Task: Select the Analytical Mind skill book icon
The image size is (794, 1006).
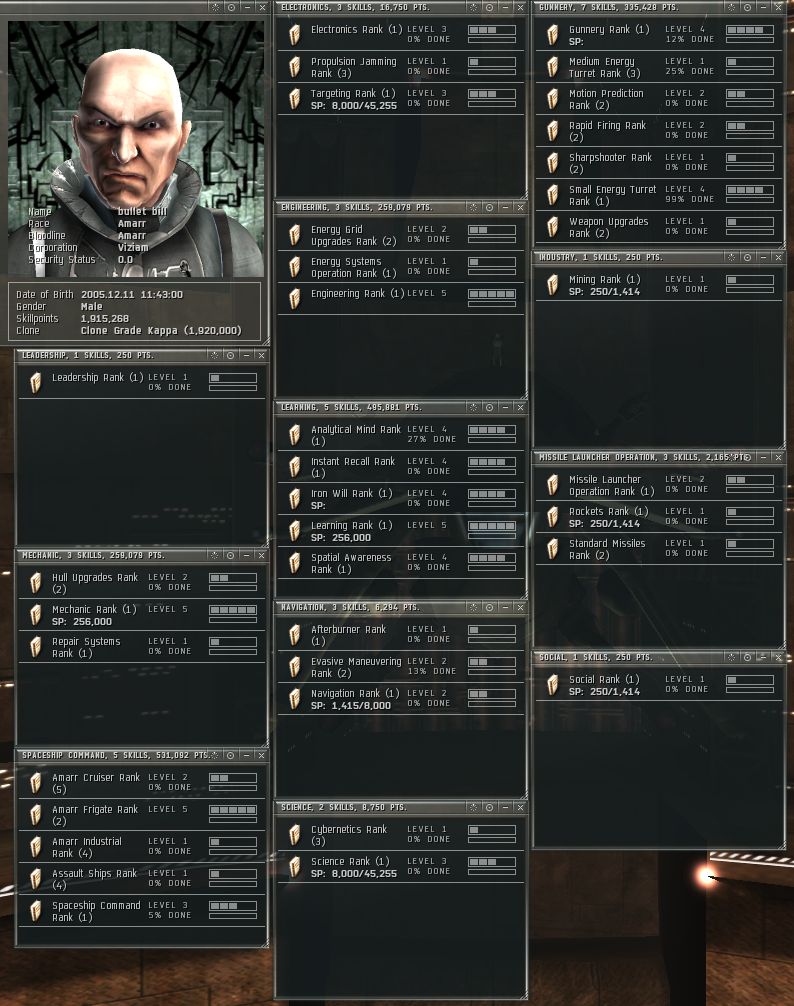Action: [294, 435]
